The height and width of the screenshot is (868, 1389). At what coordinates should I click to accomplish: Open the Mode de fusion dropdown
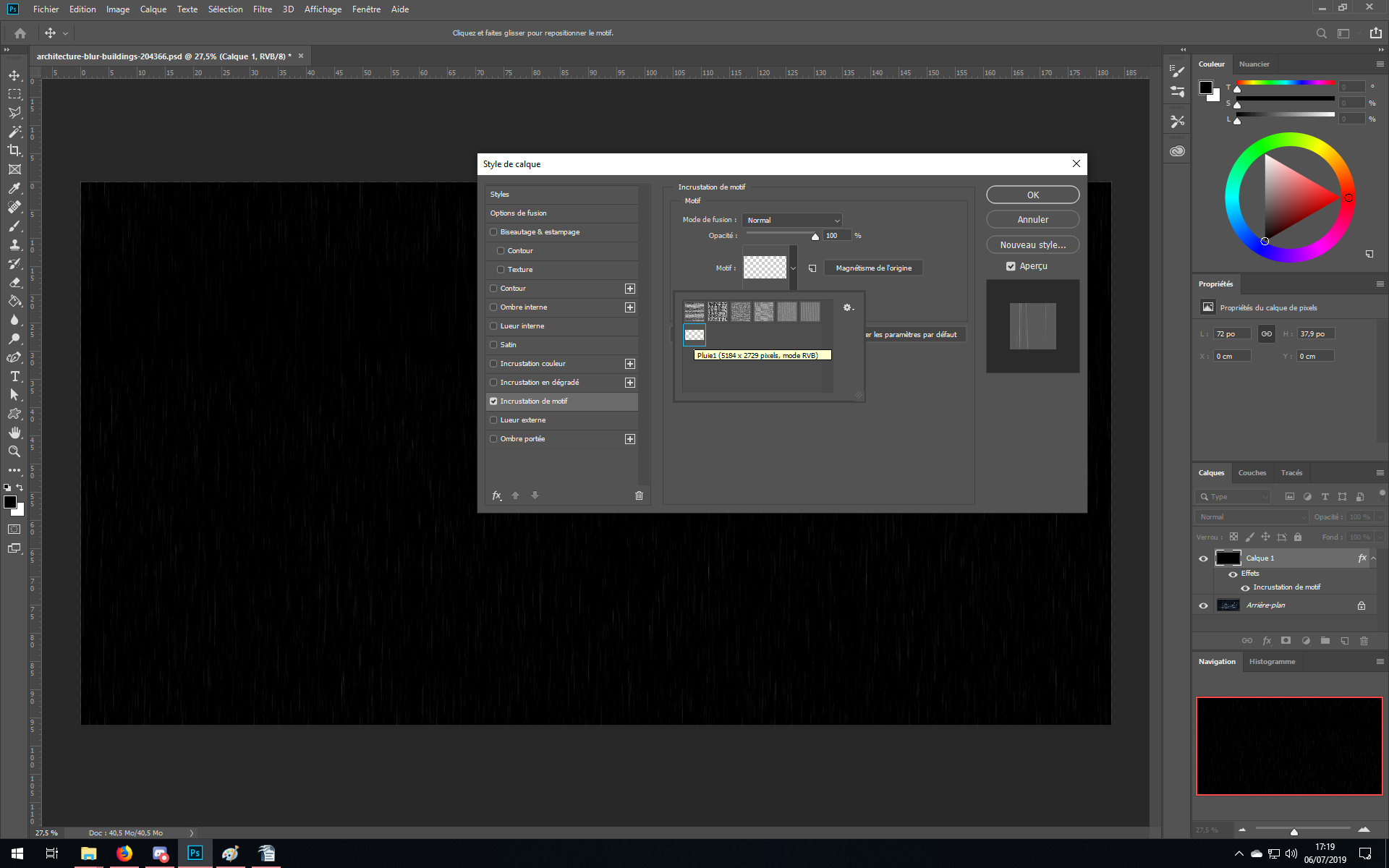point(792,220)
